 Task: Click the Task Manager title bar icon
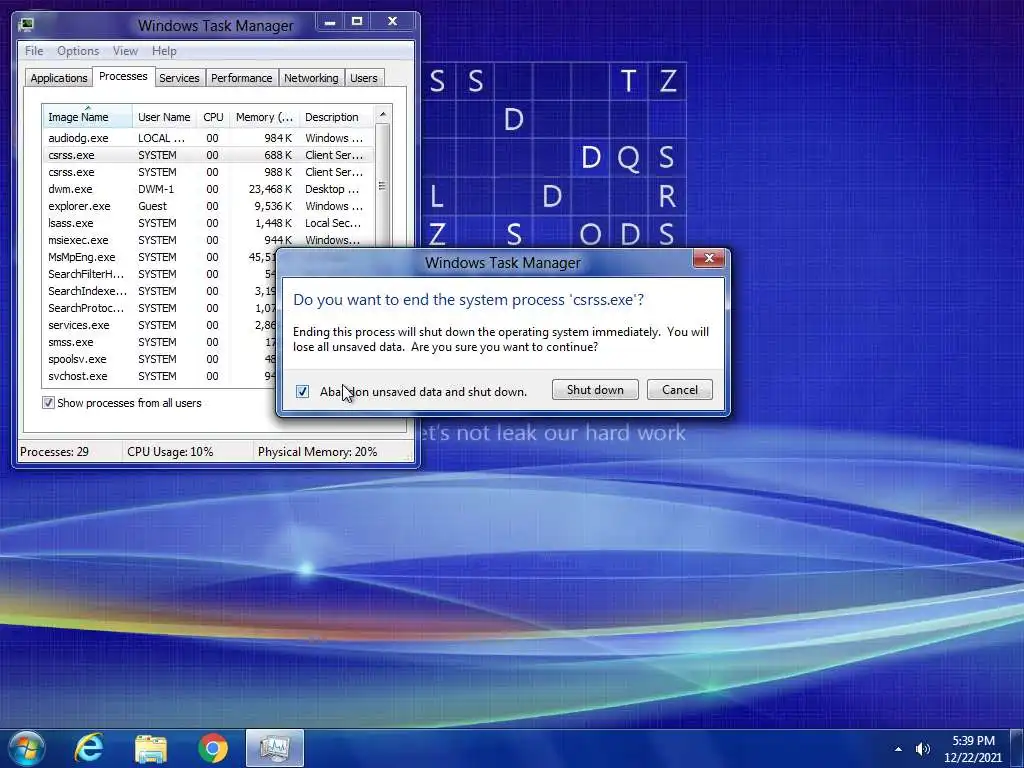coord(27,25)
